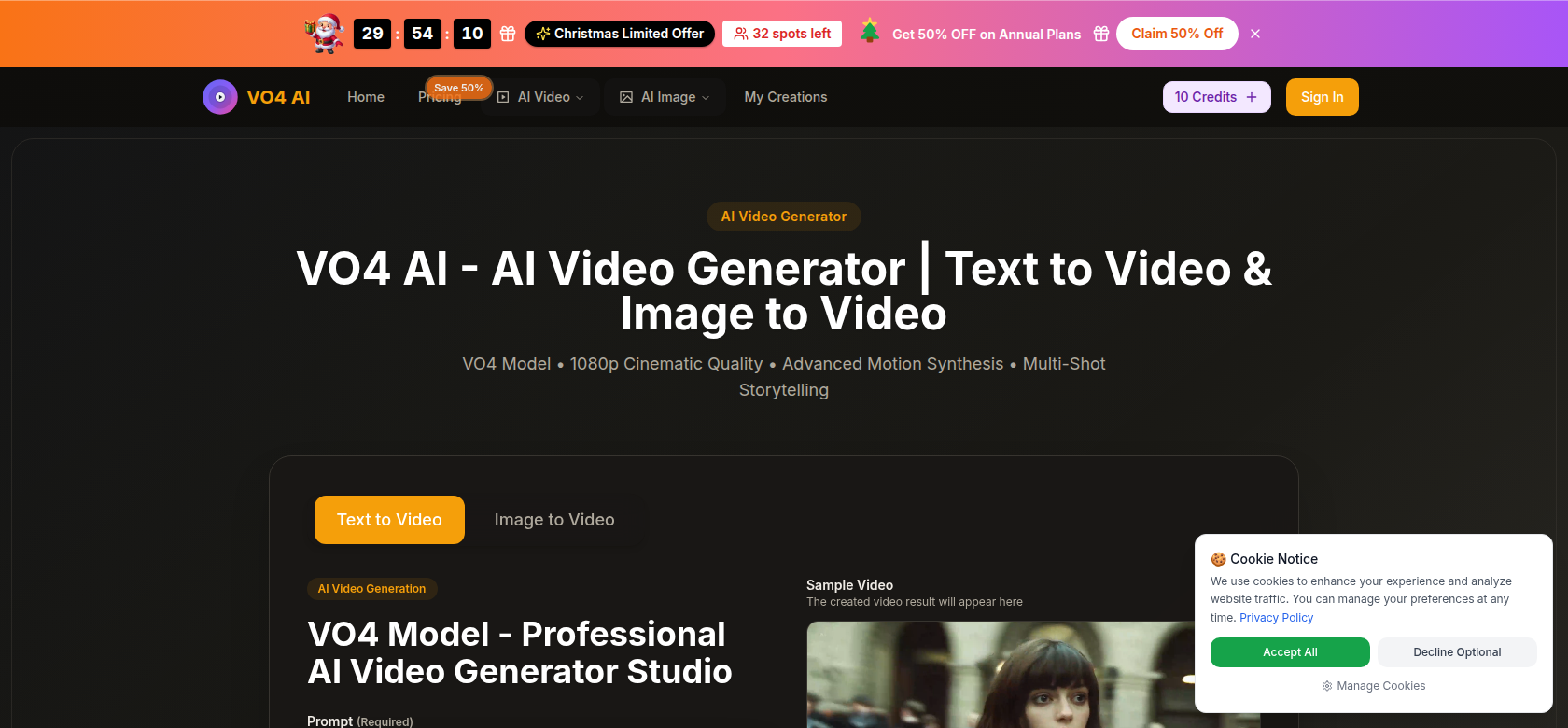The height and width of the screenshot is (728, 1568).
Task: Click the countdown seconds box showing 10
Action: click(x=472, y=34)
